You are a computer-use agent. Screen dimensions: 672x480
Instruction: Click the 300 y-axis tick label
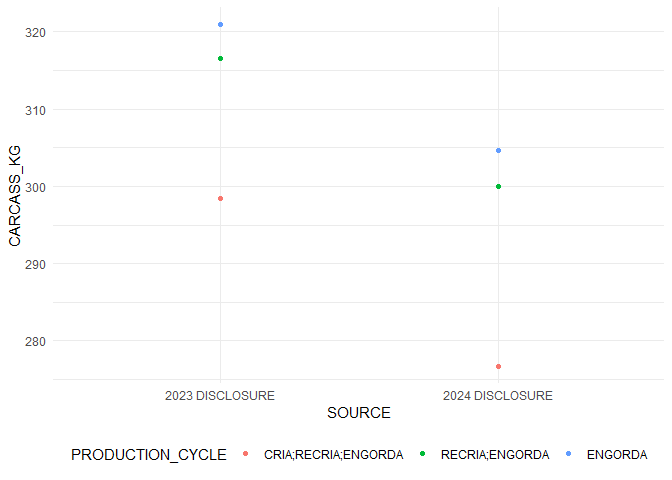tap(35, 187)
